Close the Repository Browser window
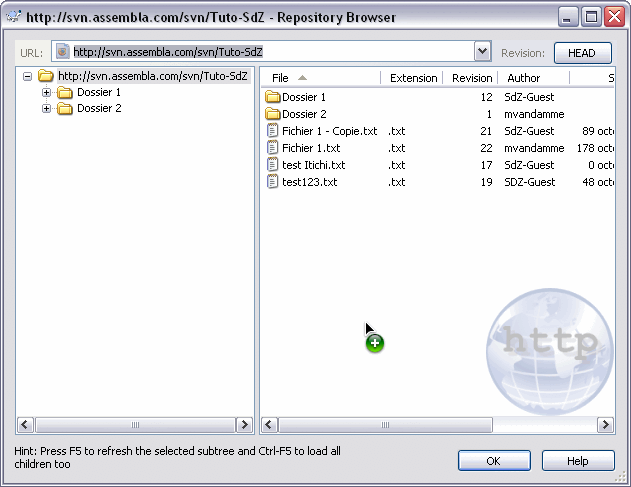 tap(615, 17)
